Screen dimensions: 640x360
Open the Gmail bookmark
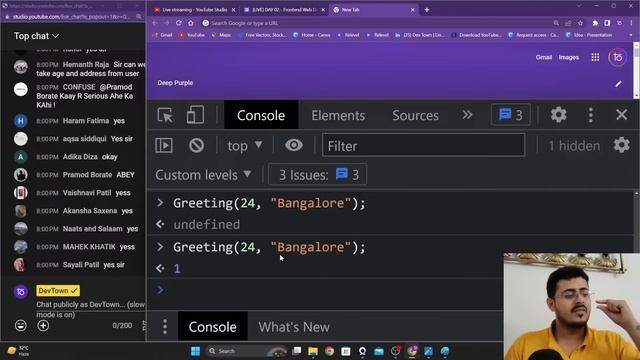pyautogui.click(x=163, y=35)
